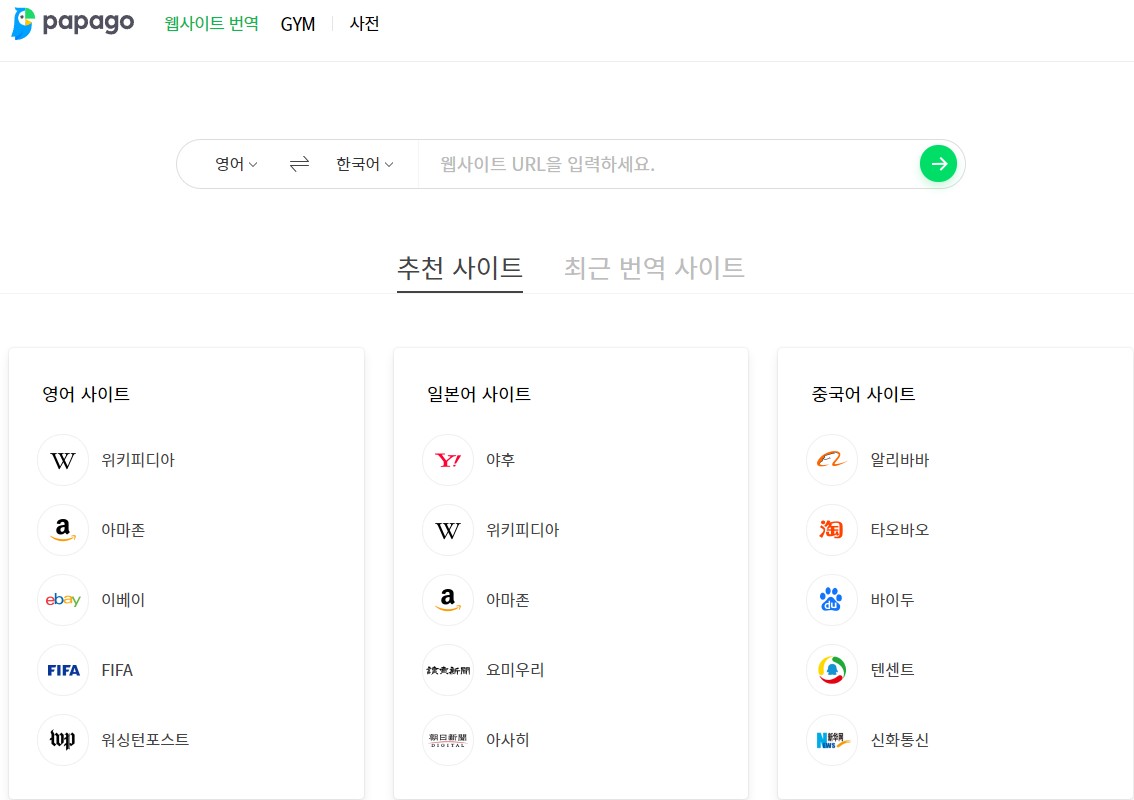Click the papago wordmark text
This screenshot has height=800, width=1134.
[x=88, y=23]
